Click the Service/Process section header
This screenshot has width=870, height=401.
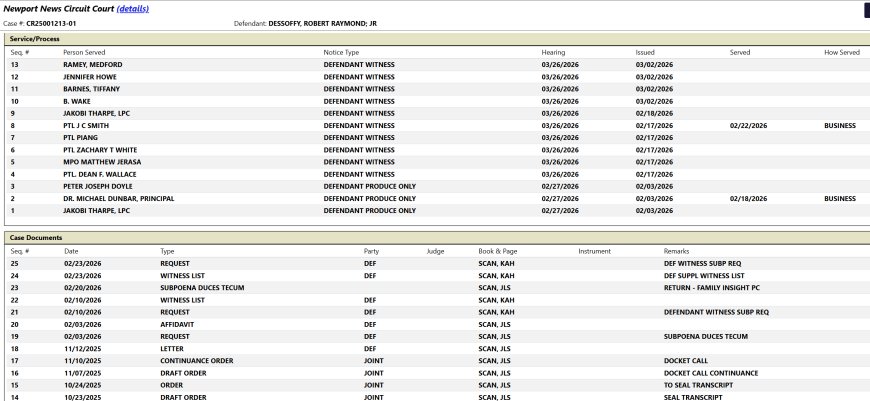(35, 38)
